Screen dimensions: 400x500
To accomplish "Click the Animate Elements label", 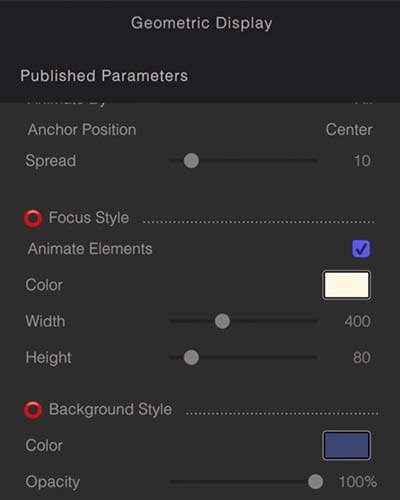I will (90, 249).
